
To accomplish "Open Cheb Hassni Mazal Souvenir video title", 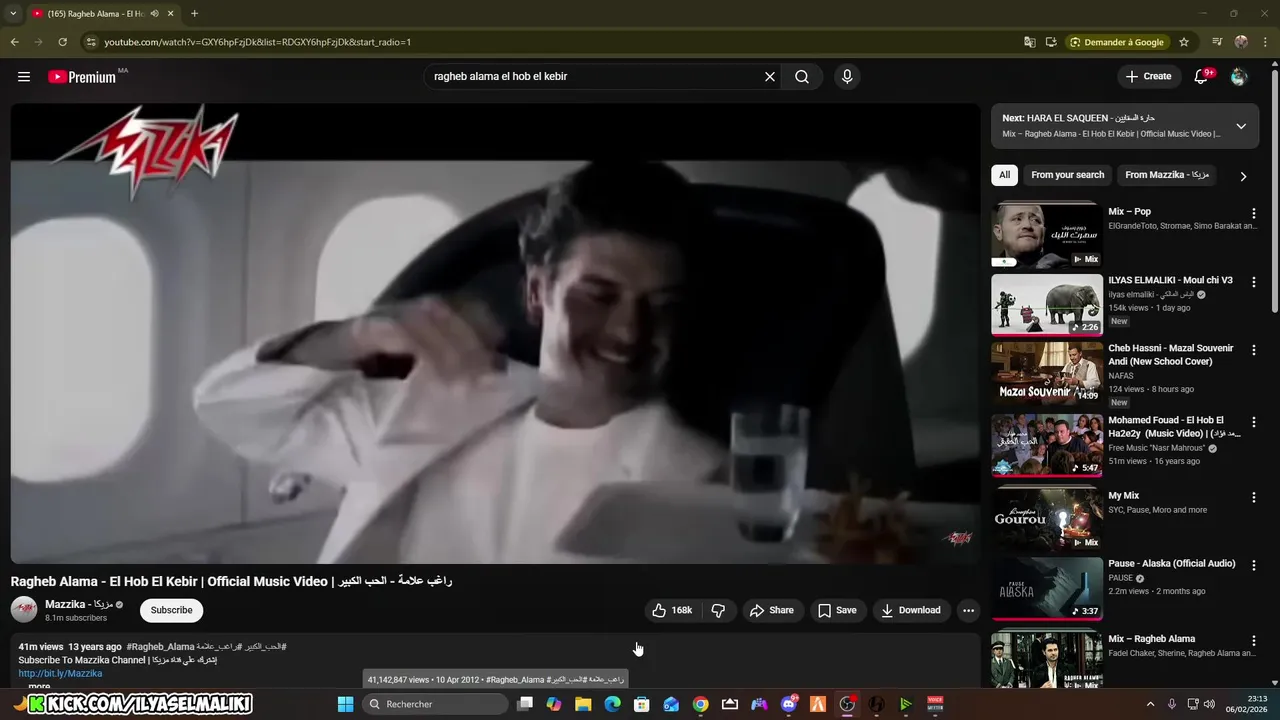I will click(x=1171, y=355).
